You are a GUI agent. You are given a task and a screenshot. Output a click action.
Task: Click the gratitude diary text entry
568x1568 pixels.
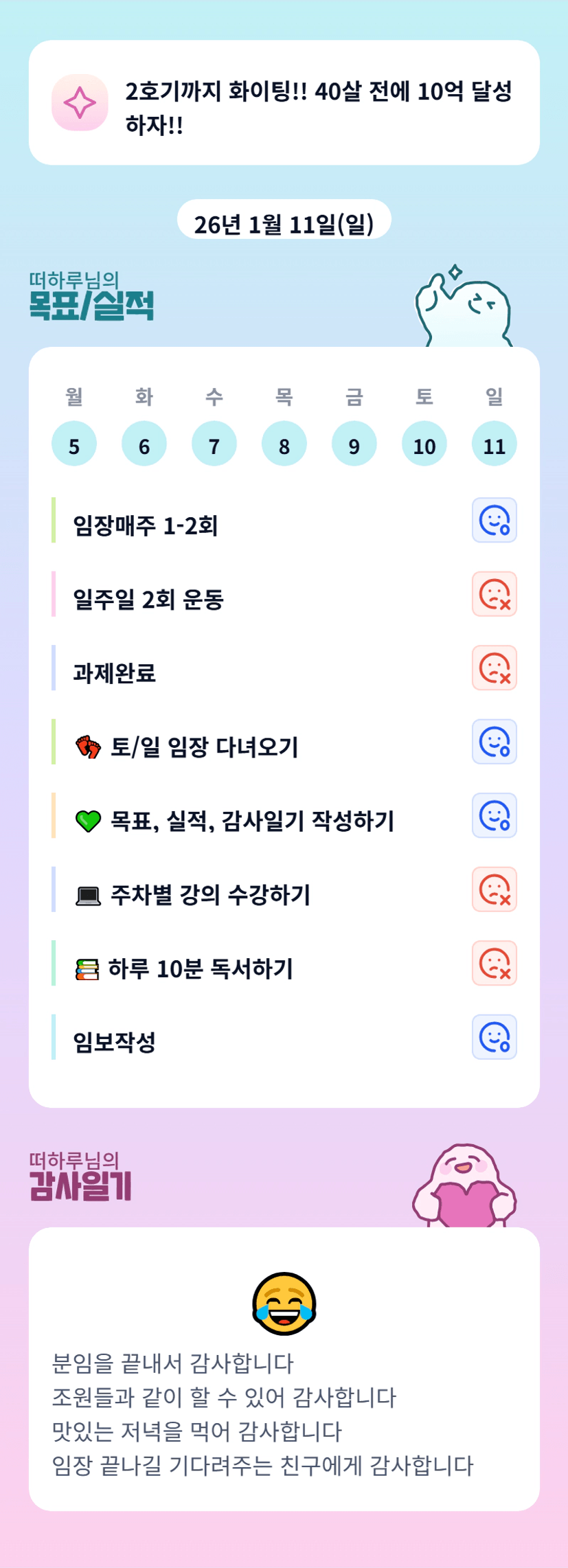[x=262, y=1414]
